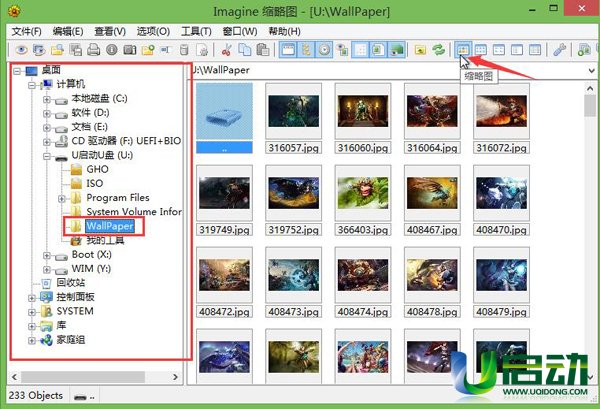Click the open folder toolbar icon
The height and width of the screenshot is (409, 600).
point(57,50)
